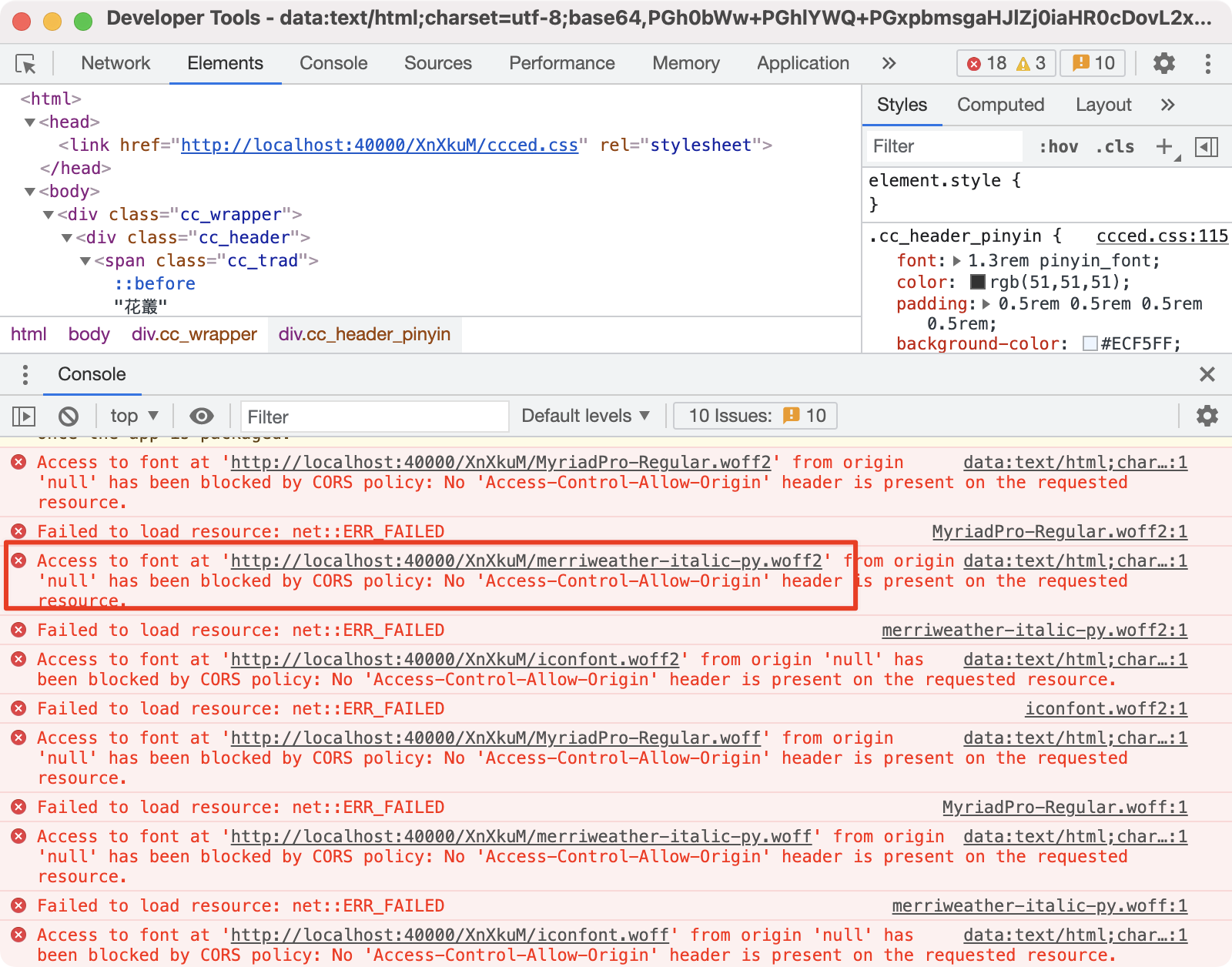Click the 10 Issues button in console

pos(755,416)
